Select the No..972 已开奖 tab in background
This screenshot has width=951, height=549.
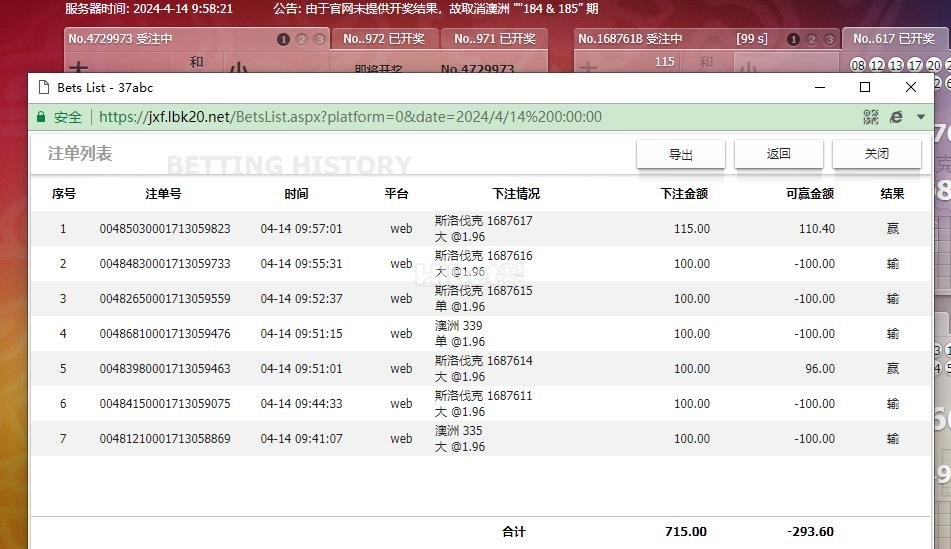(x=384, y=39)
